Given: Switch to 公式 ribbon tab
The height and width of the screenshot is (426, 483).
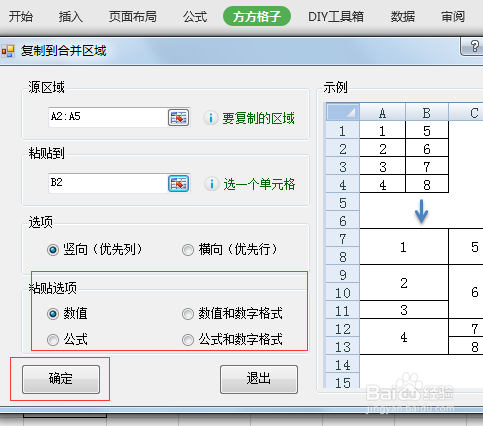Looking at the screenshot, I should [x=195, y=16].
